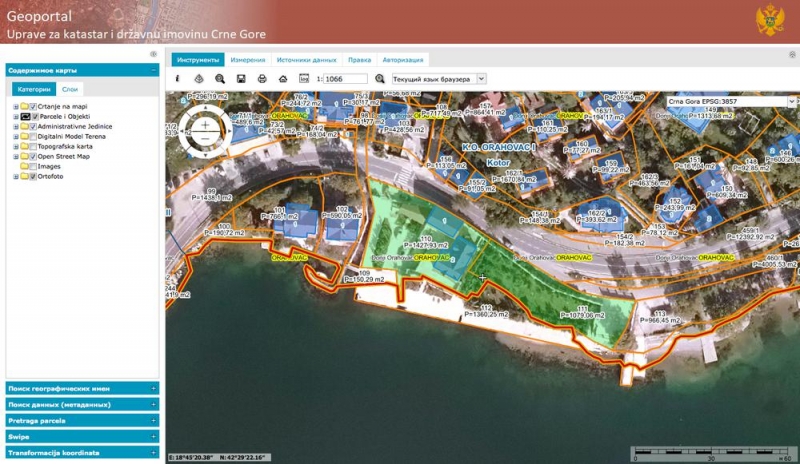Print the current map view

tap(262, 79)
